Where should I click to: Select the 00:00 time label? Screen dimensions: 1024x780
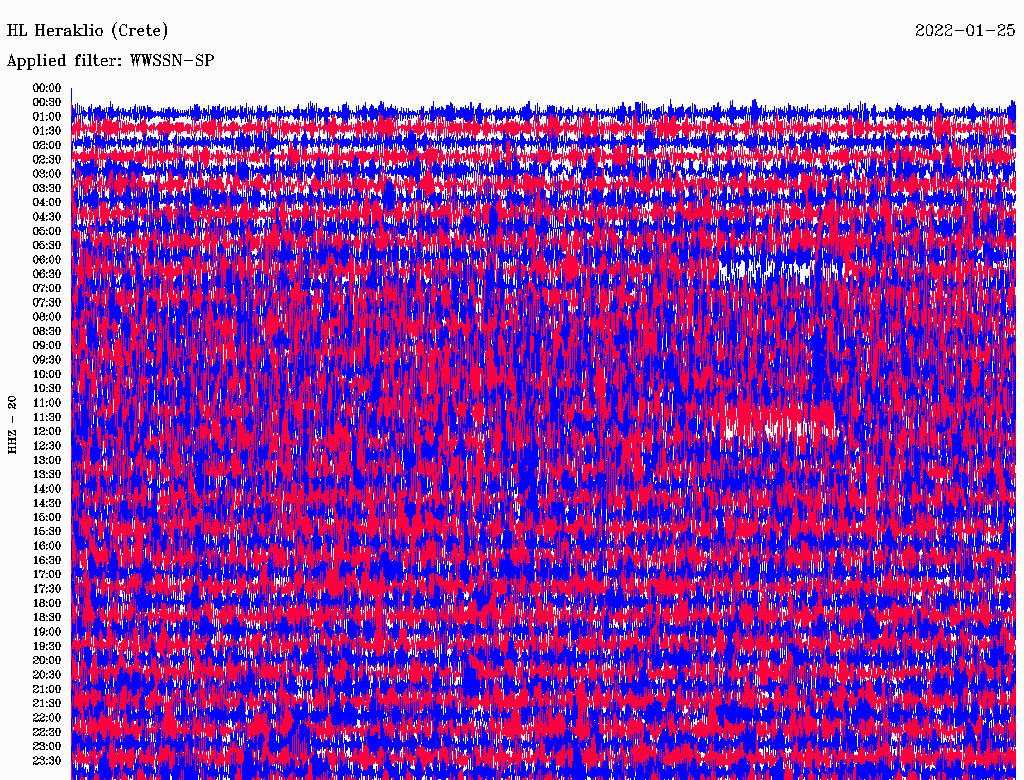pos(47,88)
